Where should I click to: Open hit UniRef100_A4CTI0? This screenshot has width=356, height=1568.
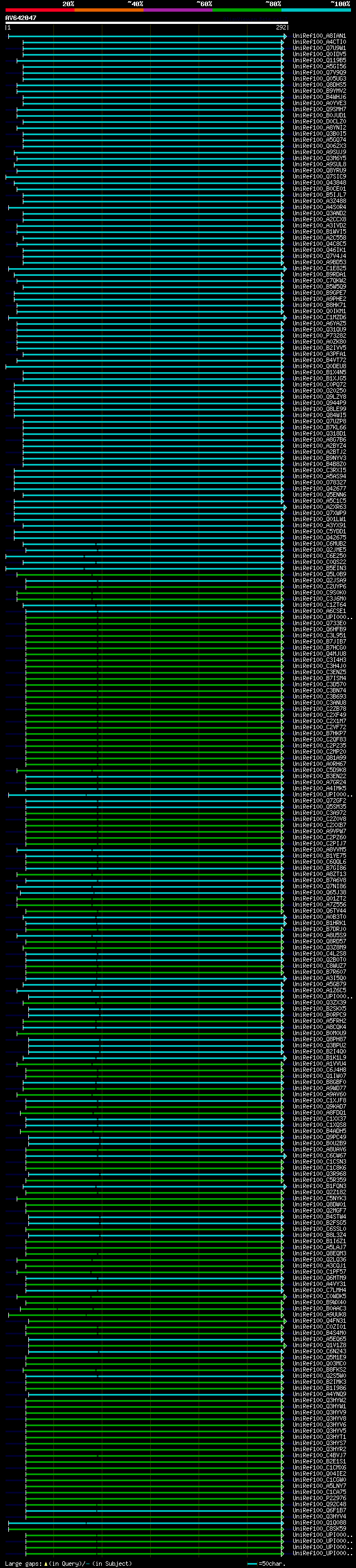(319, 42)
